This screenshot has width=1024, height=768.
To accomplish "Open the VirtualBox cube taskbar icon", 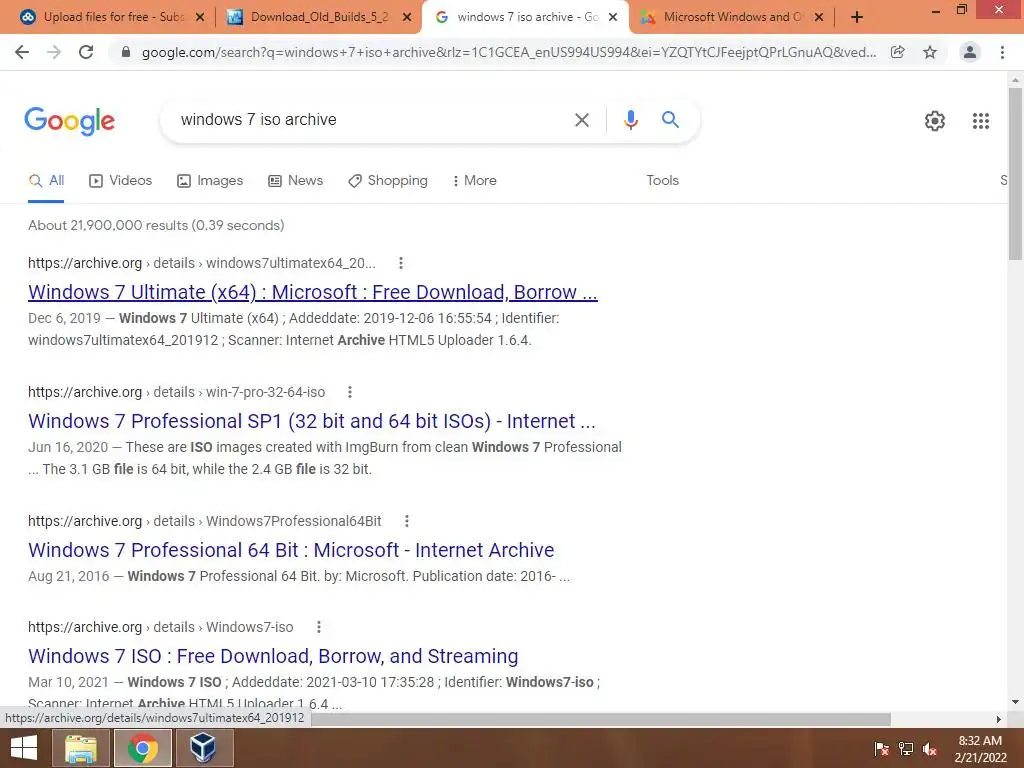I will 203,748.
